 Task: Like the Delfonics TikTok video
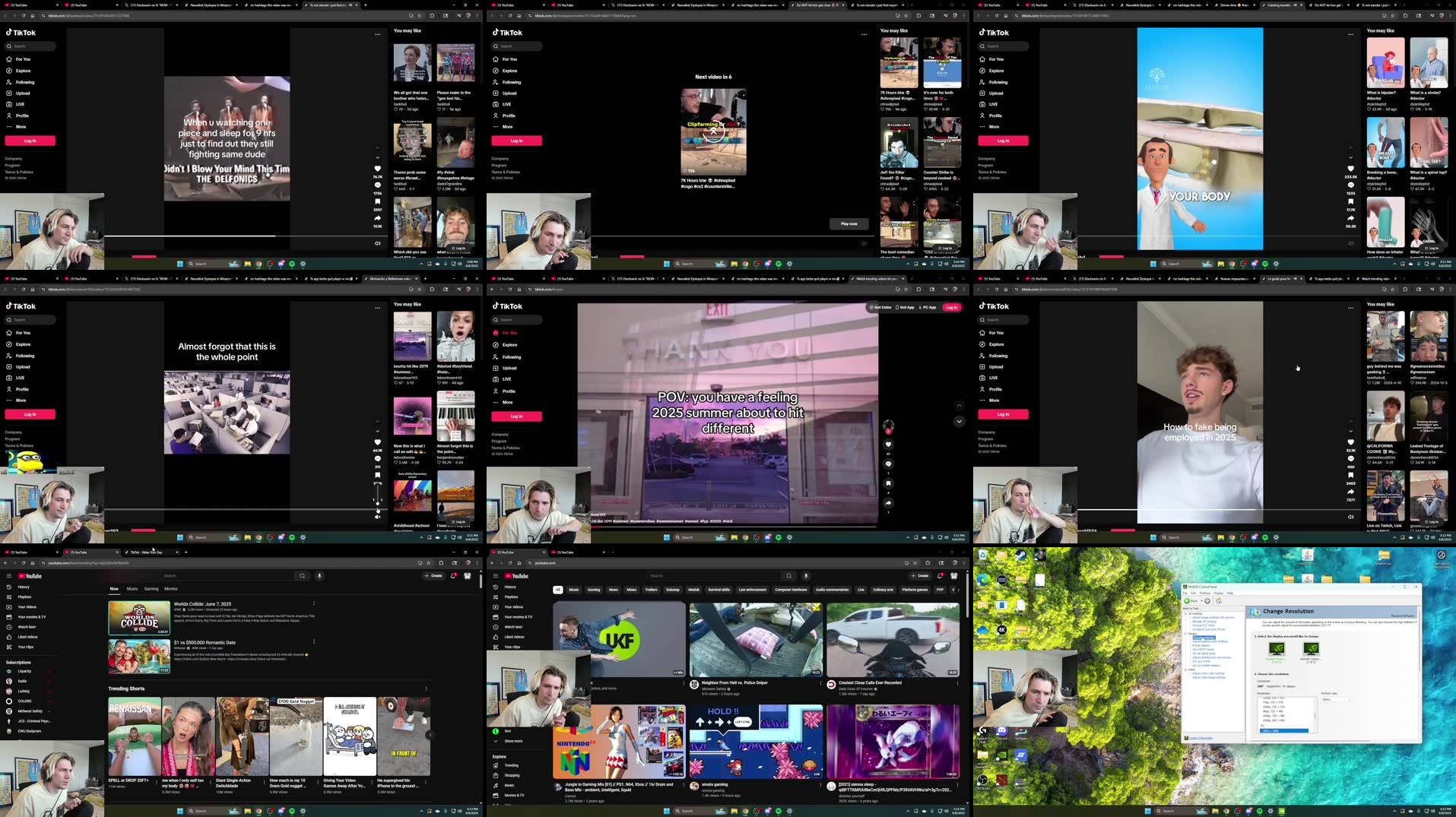pos(377,168)
